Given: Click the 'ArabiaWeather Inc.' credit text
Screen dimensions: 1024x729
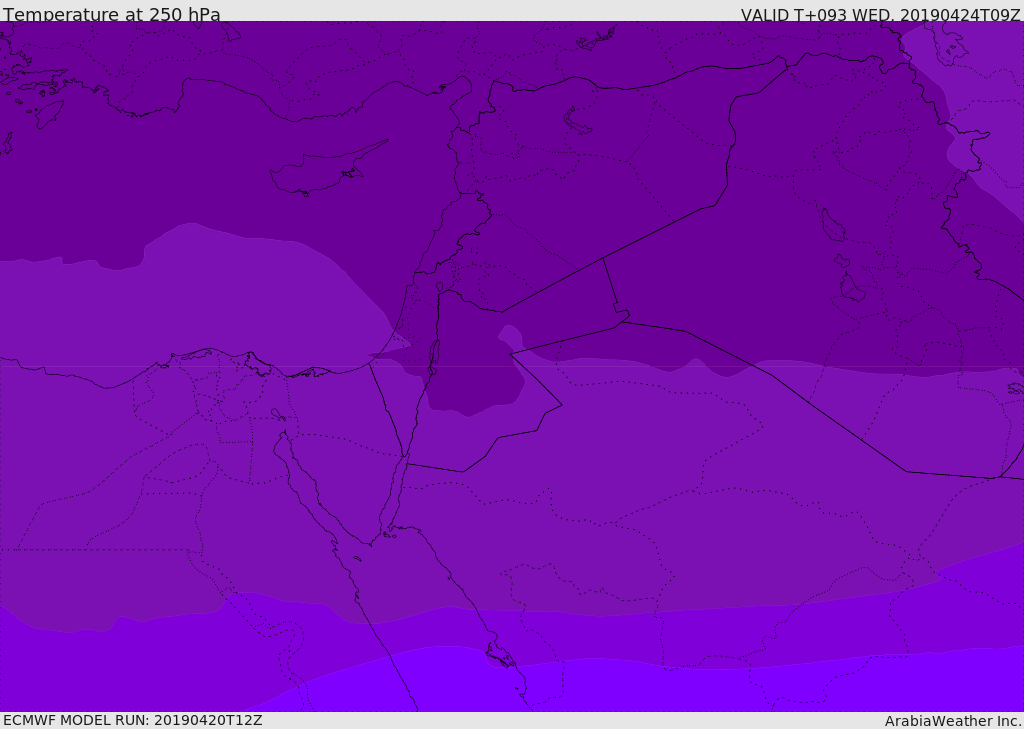Looking at the screenshot, I should tap(954, 721).
